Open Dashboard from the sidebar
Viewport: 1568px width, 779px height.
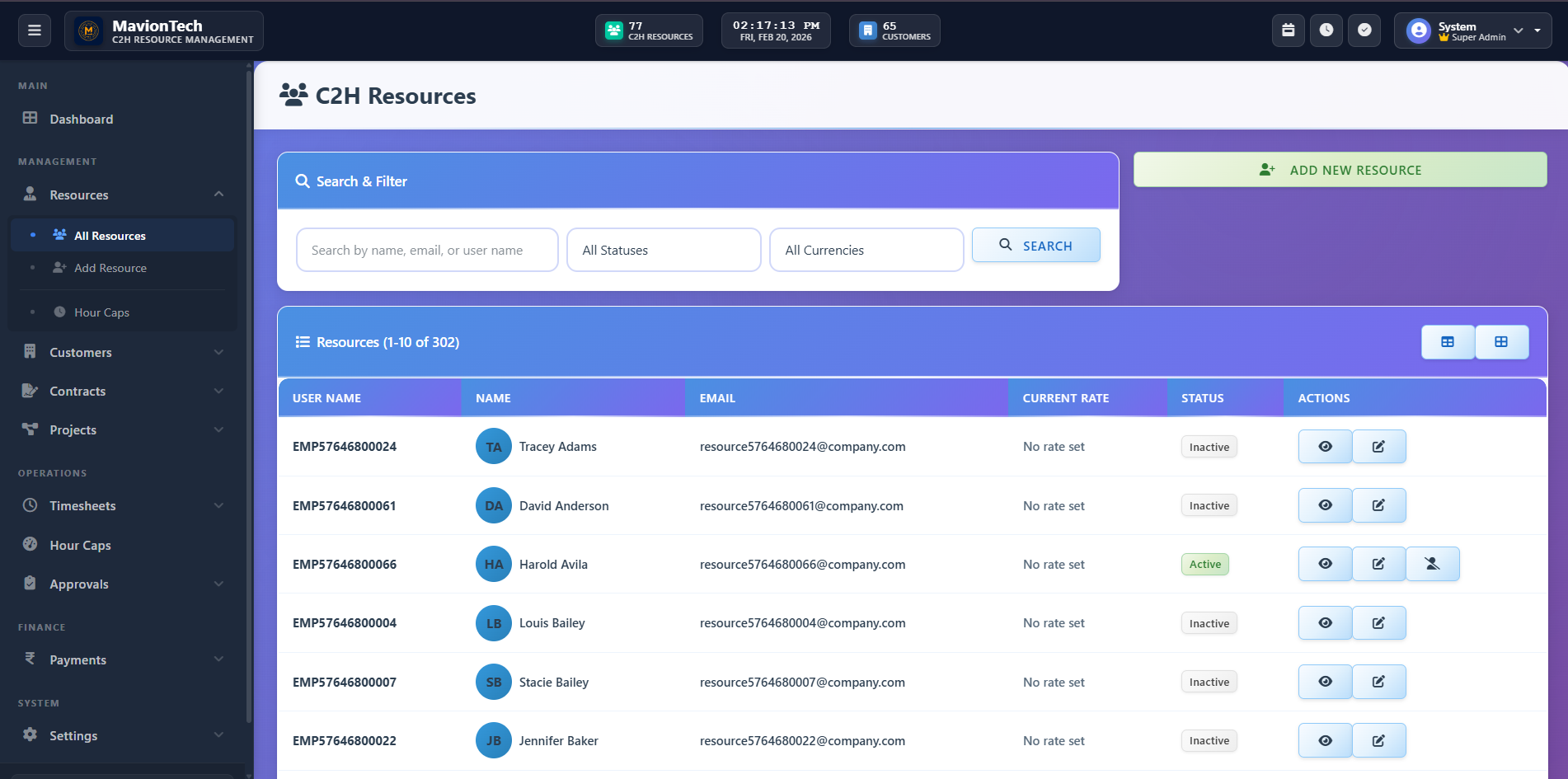(x=81, y=119)
